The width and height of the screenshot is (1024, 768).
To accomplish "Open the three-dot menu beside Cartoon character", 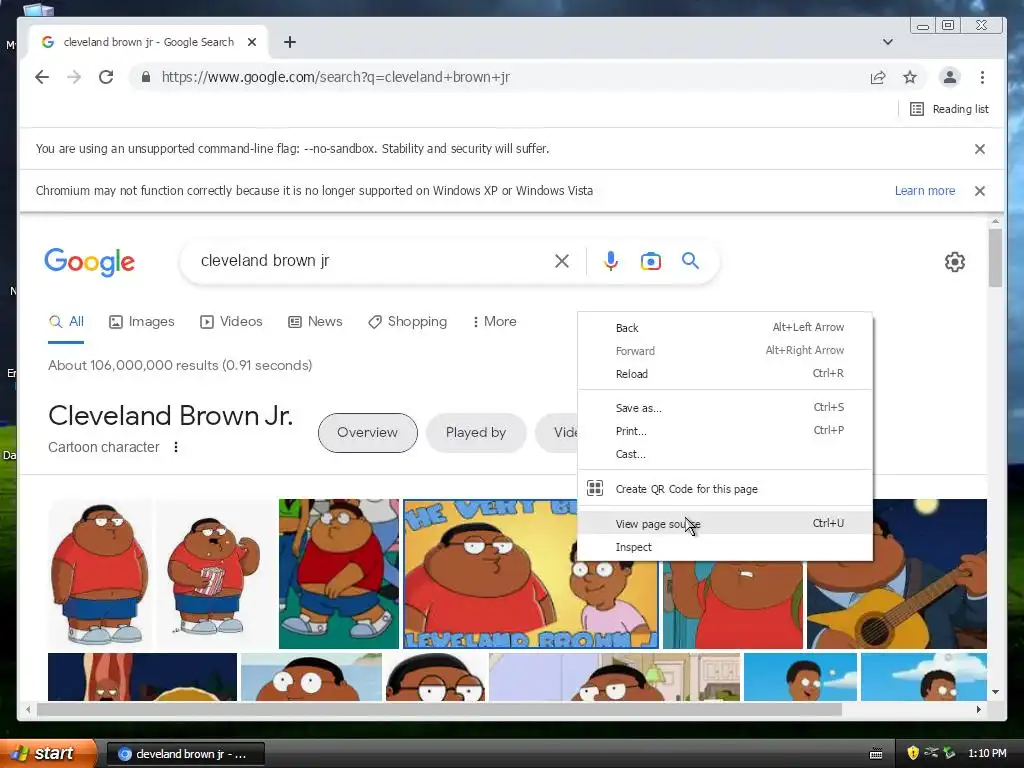I will 176,447.
